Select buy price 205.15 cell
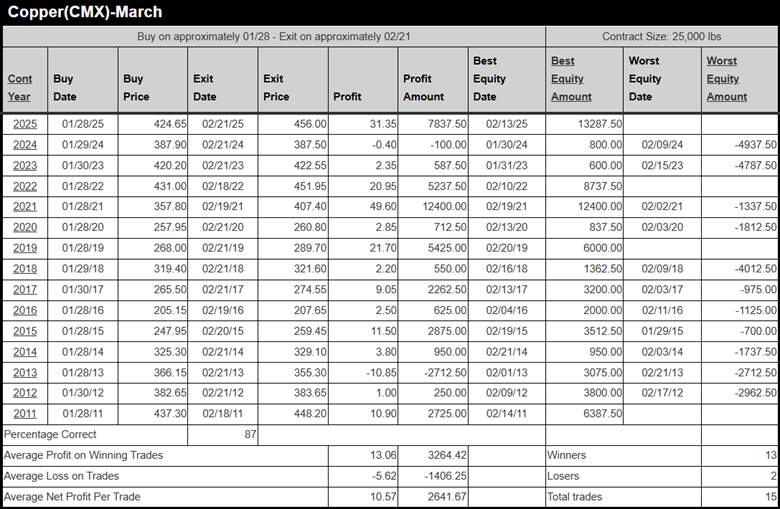 pos(153,310)
